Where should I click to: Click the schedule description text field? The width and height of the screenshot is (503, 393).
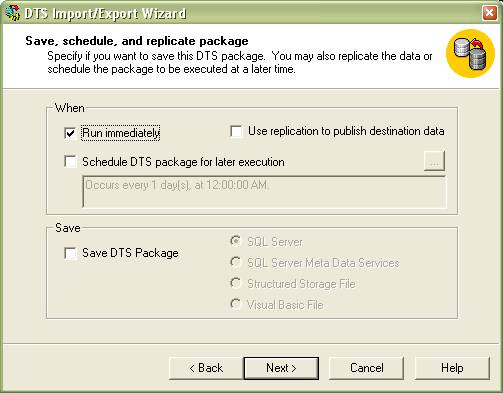click(x=264, y=192)
